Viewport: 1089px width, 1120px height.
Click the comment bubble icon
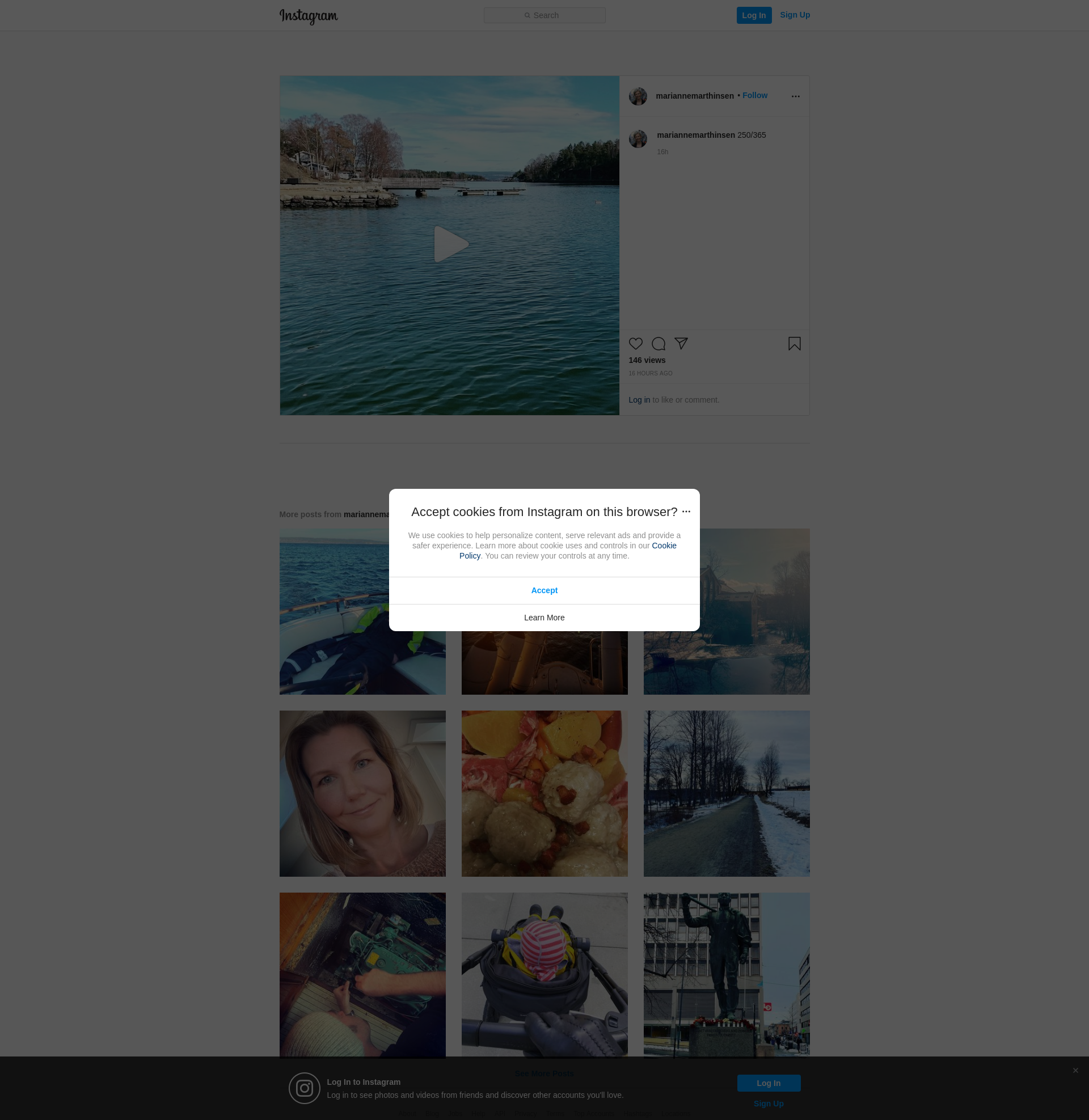(659, 344)
